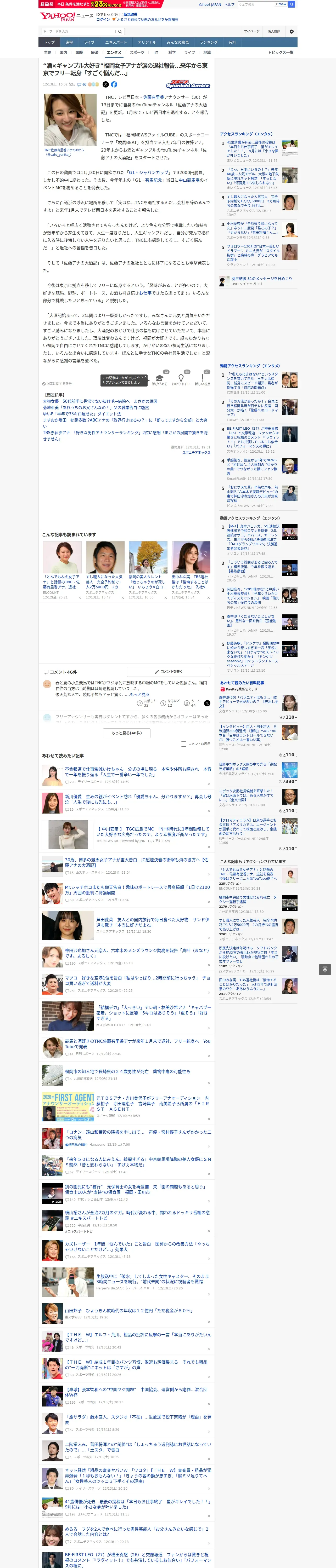Image resolution: width=336 pixels, height=1568 pixels.
Task: Click the スポニチアネックス source link
Action: pos(196,452)
